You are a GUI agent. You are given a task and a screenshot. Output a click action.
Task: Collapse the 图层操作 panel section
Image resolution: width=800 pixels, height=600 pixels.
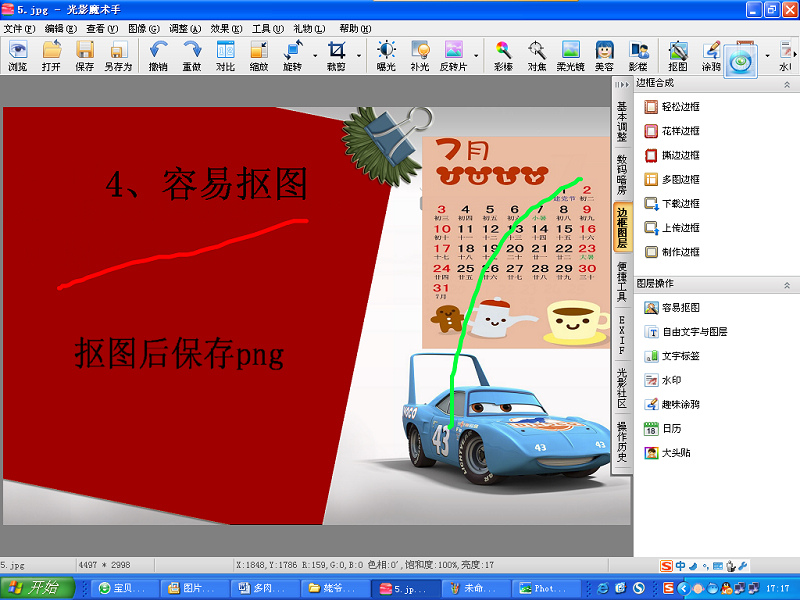coord(787,285)
